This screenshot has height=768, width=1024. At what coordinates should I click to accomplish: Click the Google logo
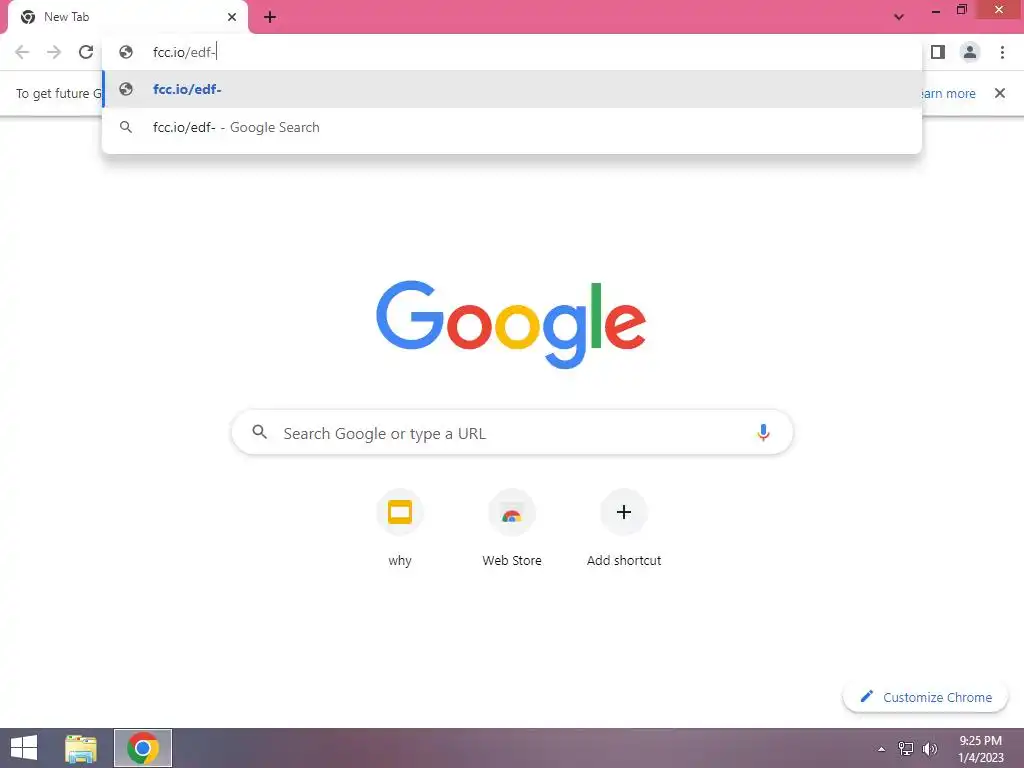click(511, 325)
